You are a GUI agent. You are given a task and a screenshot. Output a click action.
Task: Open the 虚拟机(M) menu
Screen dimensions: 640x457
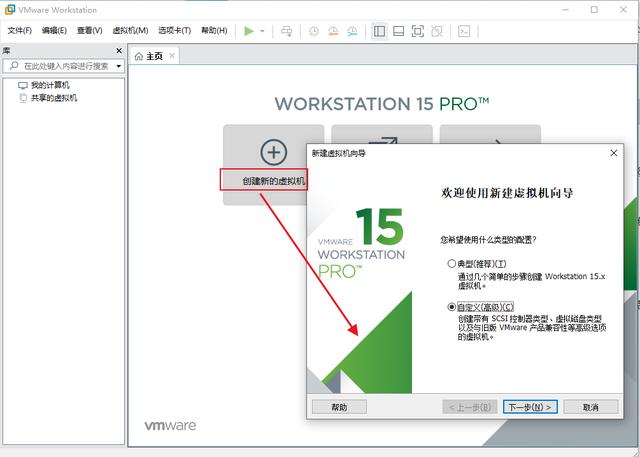click(x=130, y=31)
